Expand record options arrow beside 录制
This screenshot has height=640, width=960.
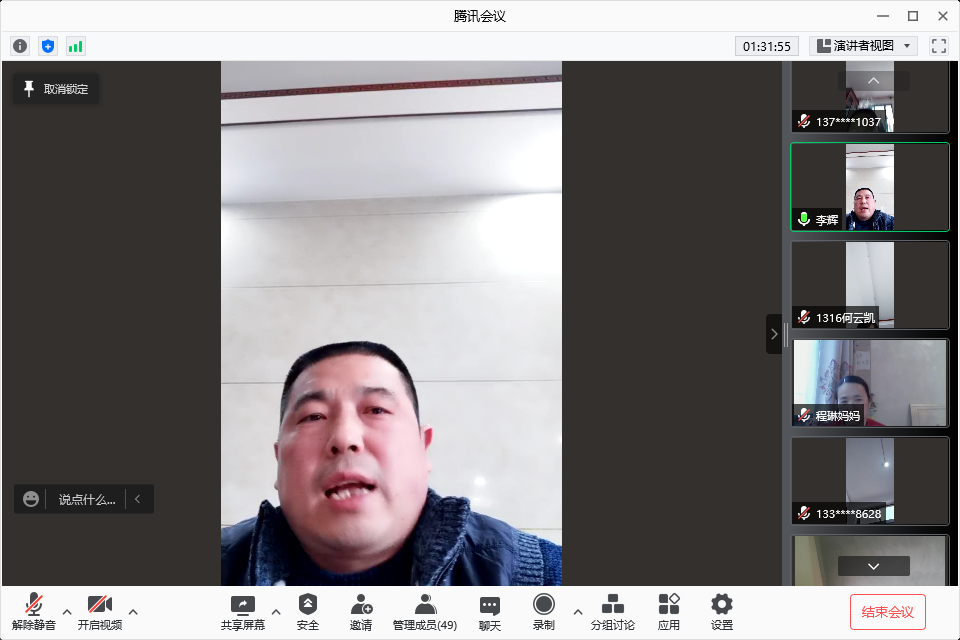[577, 612]
